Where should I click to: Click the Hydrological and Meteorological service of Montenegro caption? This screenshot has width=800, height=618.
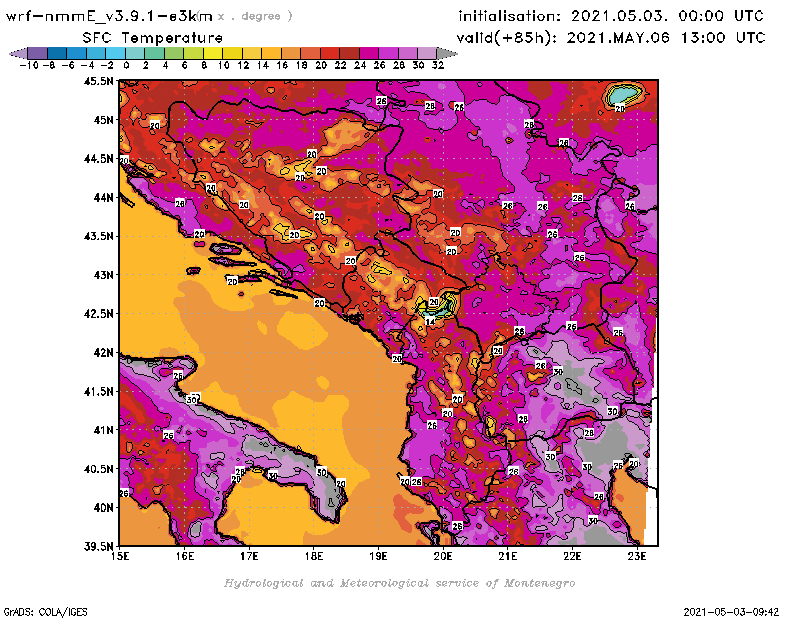pyautogui.click(x=399, y=583)
